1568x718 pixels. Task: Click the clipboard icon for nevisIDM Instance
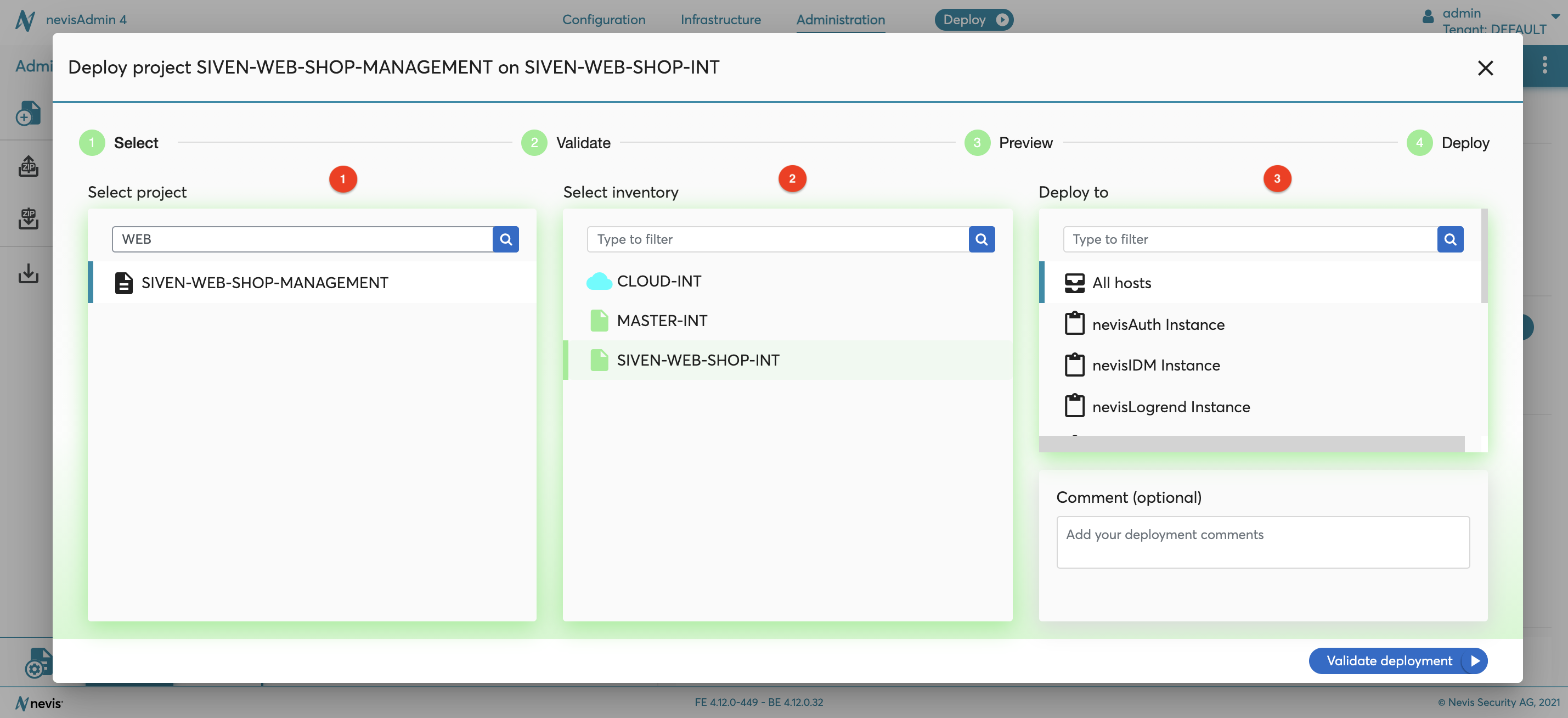click(1074, 365)
